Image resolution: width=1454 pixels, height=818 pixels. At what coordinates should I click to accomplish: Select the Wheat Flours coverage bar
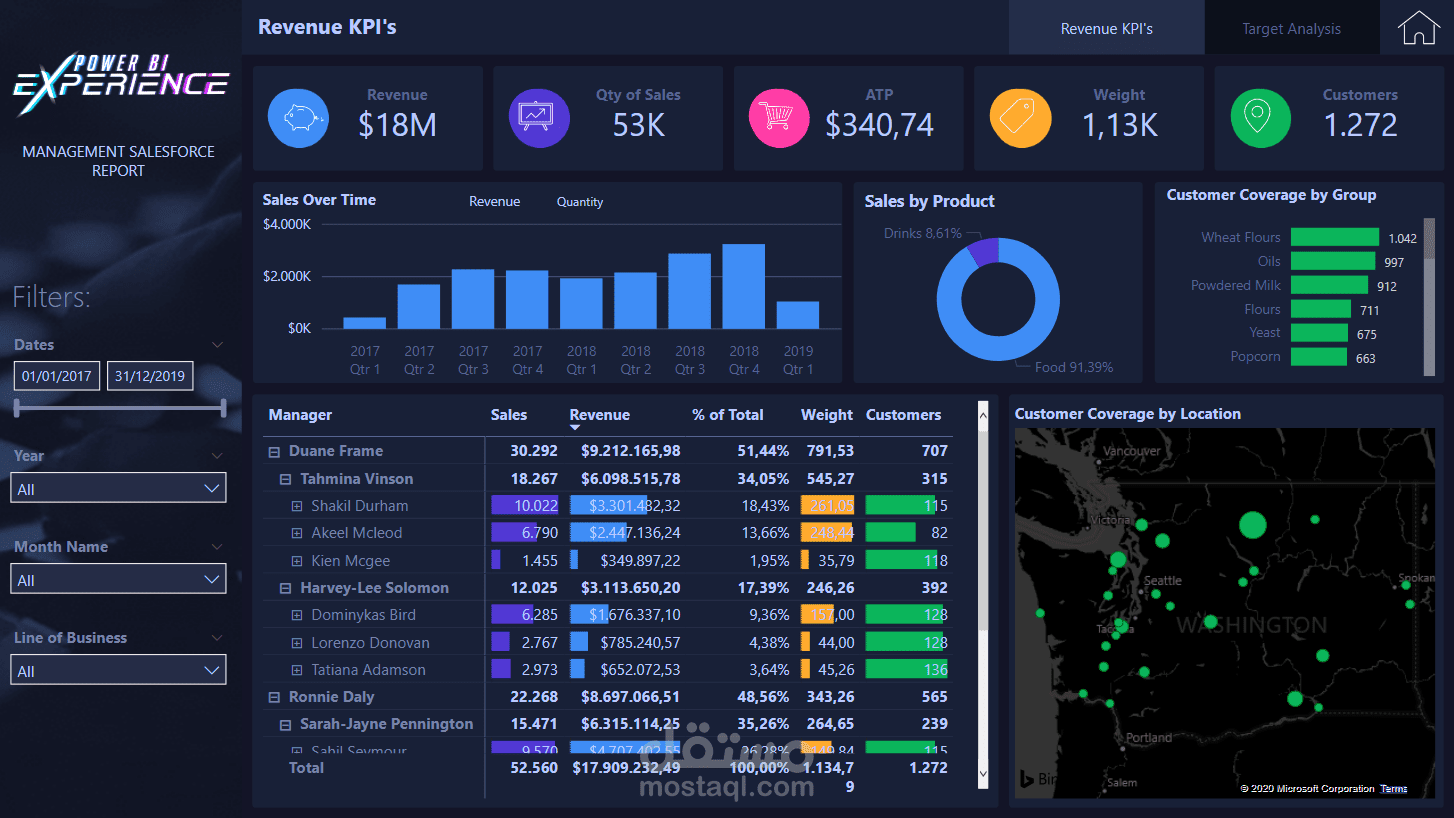point(1336,237)
